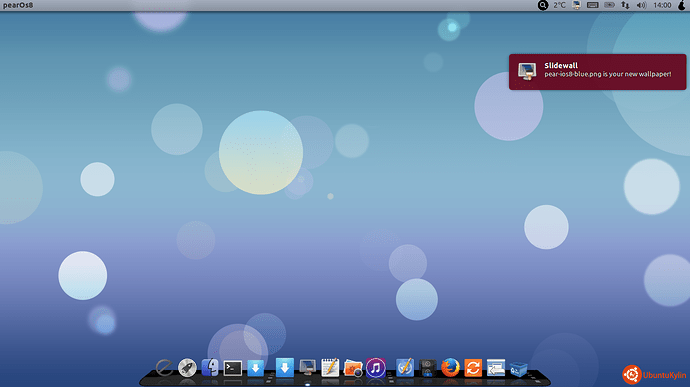690x387 pixels.
Task: Click the pearOs8 label in top panel
Action: click(x=18, y=5)
